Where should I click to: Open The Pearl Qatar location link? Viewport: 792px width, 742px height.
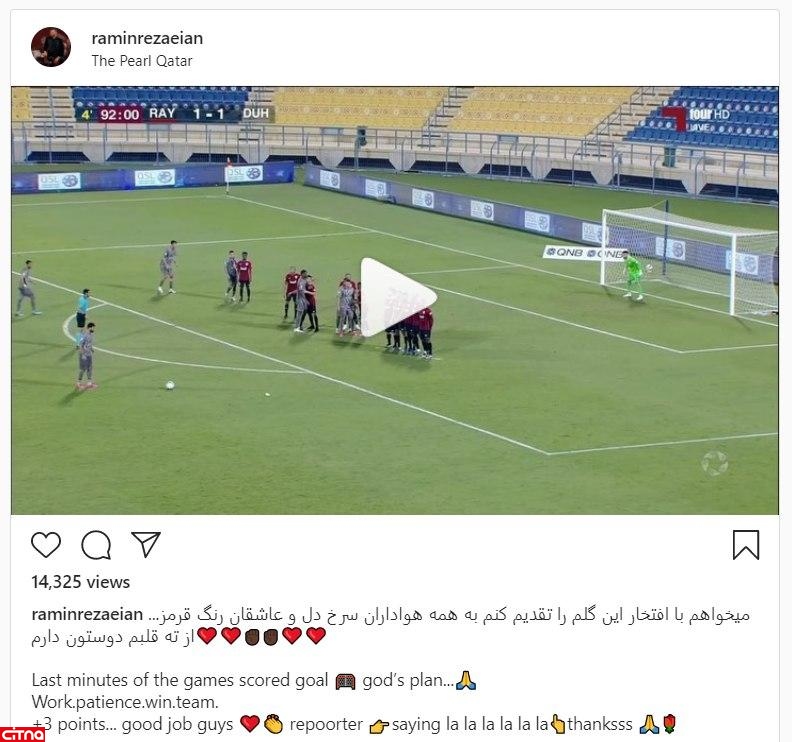point(142,61)
